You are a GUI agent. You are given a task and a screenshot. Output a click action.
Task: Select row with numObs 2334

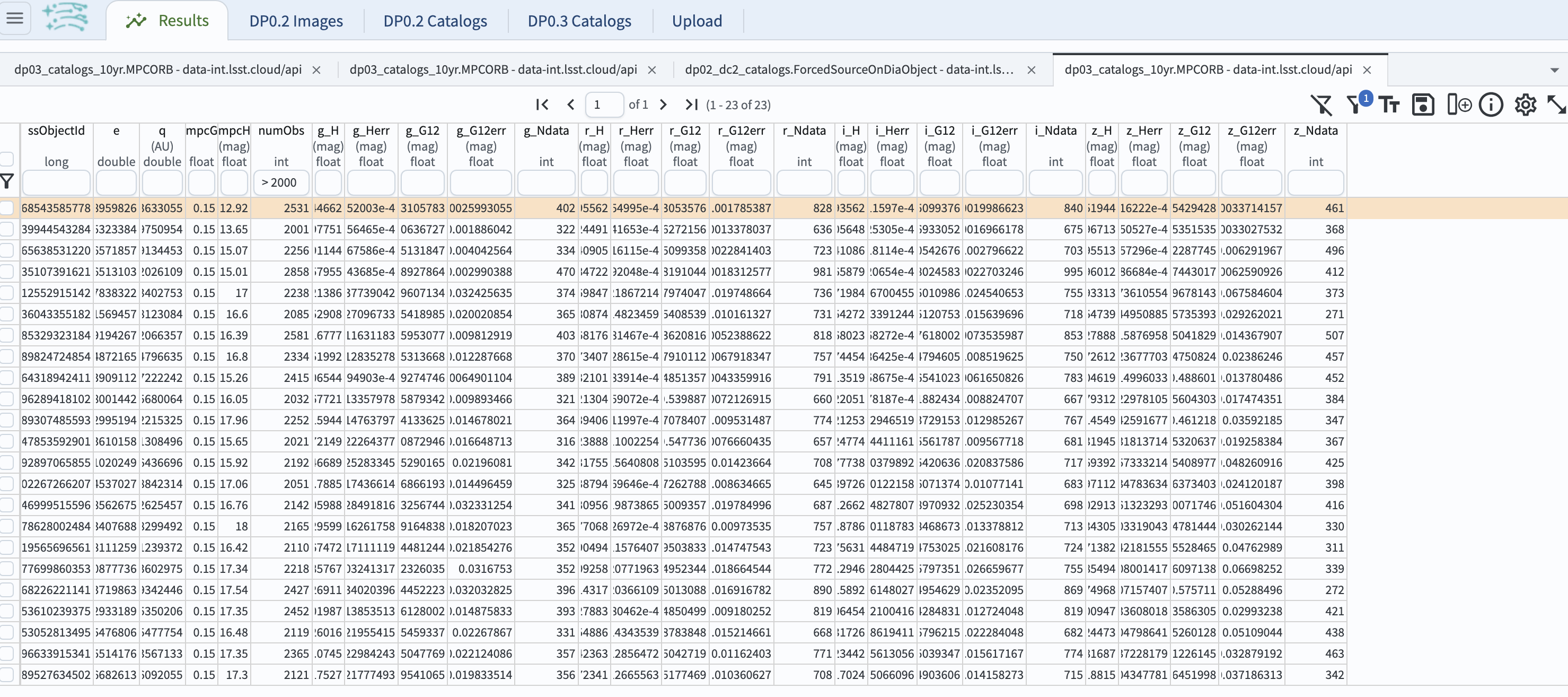tap(7, 356)
